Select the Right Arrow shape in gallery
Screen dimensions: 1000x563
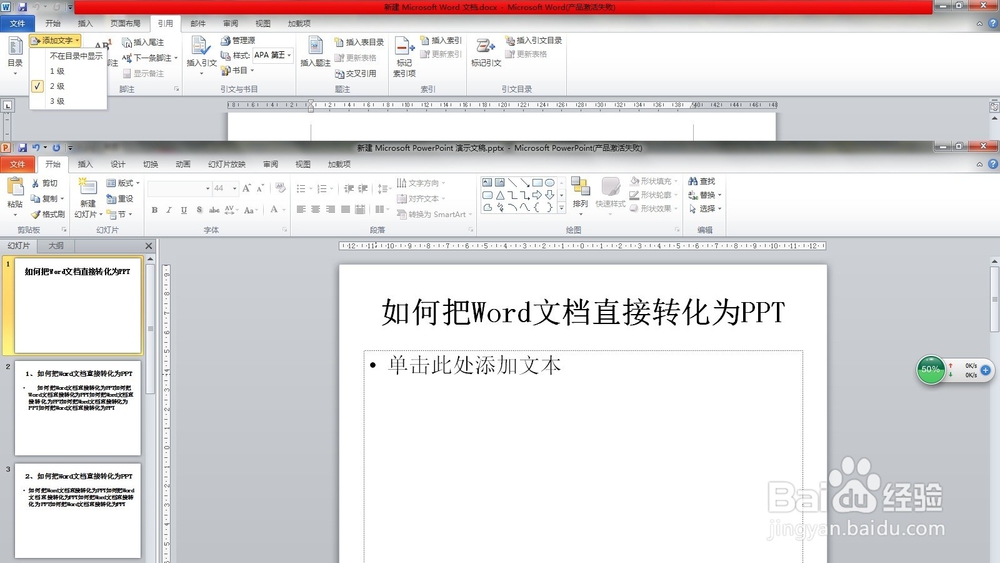point(537,195)
